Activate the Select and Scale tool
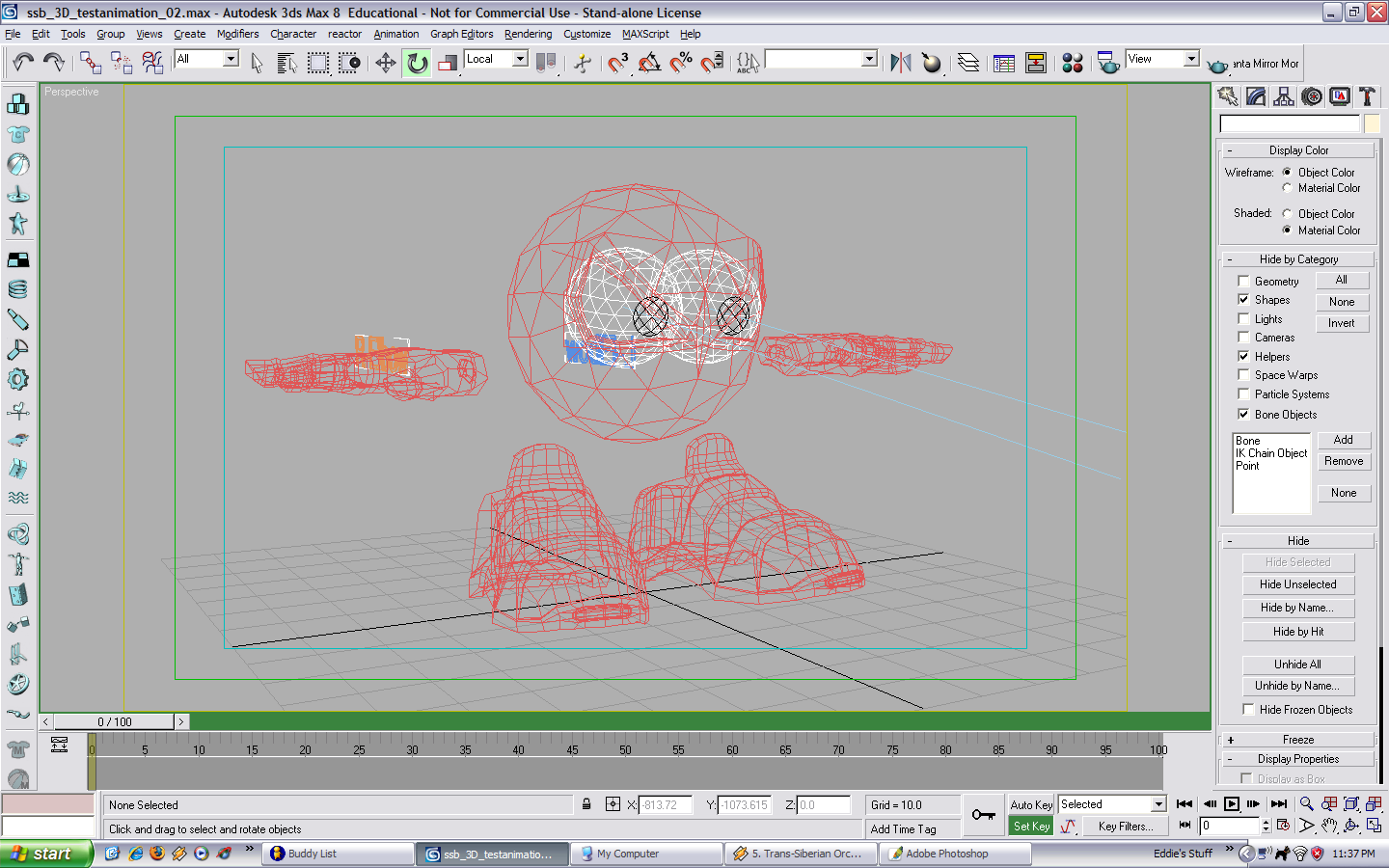1389x868 pixels. coord(448,64)
